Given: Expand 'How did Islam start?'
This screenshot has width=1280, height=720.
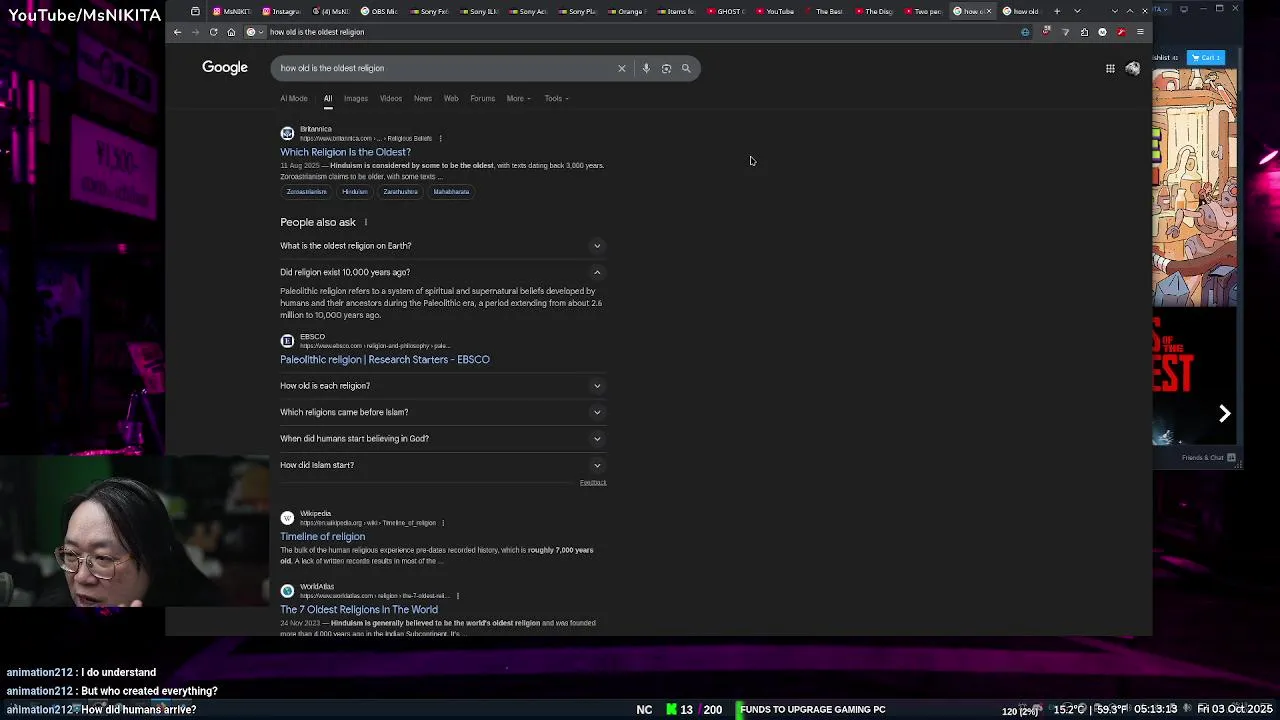Looking at the screenshot, I should pos(443,465).
